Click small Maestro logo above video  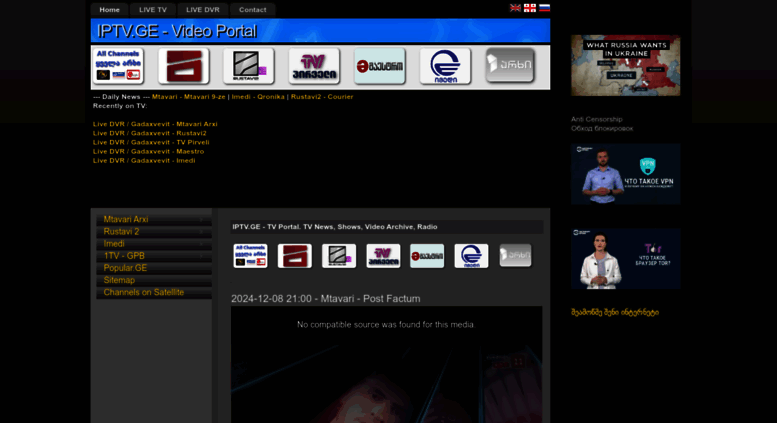click(427, 256)
